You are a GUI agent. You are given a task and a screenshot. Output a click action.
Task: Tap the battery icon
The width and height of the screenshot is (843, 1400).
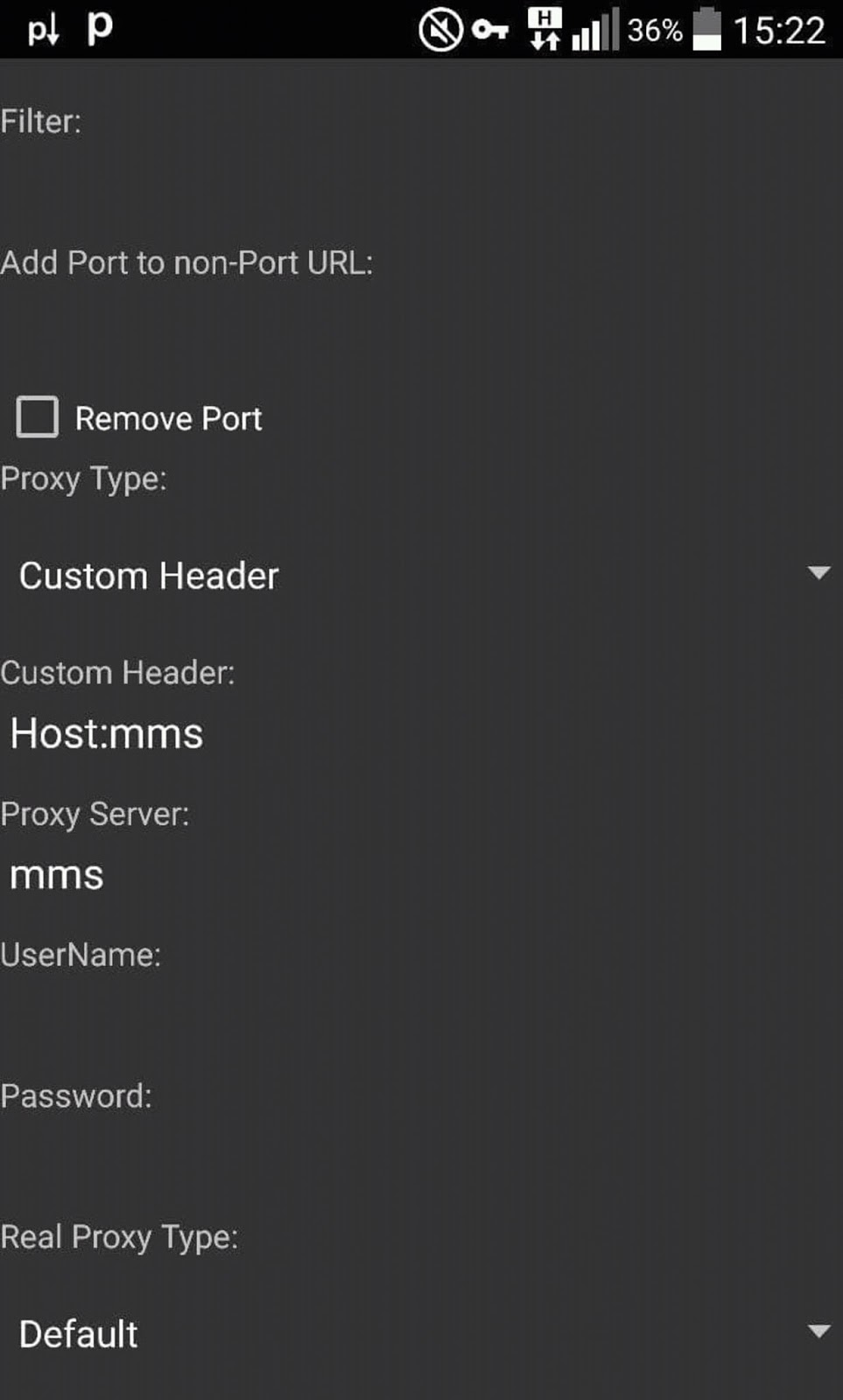tap(706, 30)
